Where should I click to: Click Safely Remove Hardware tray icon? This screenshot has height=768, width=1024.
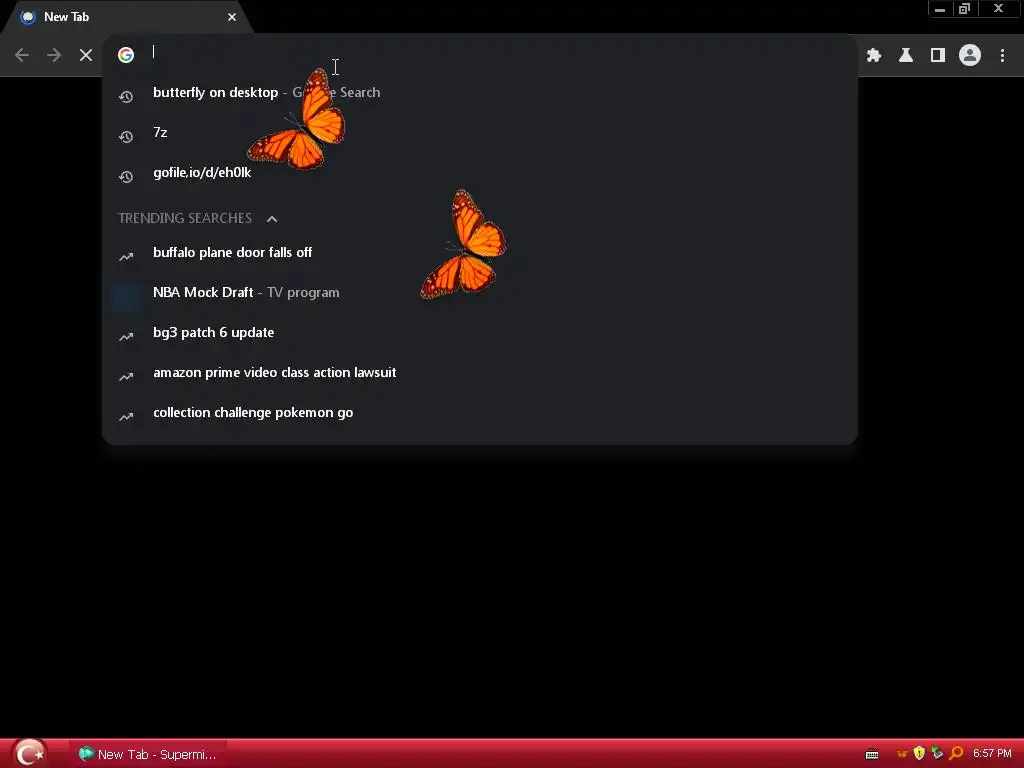tap(938, 754)
